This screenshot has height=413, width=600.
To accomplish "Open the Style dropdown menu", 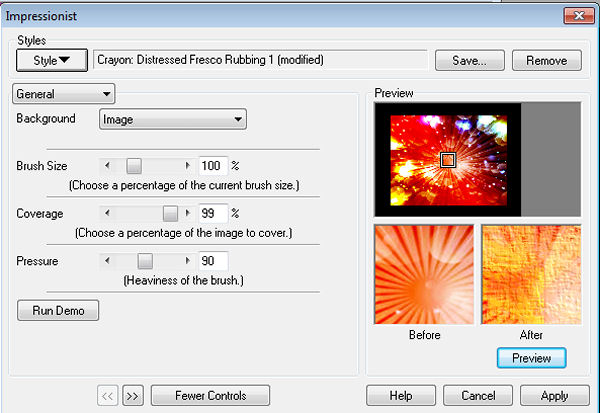I will click(52, 61).
